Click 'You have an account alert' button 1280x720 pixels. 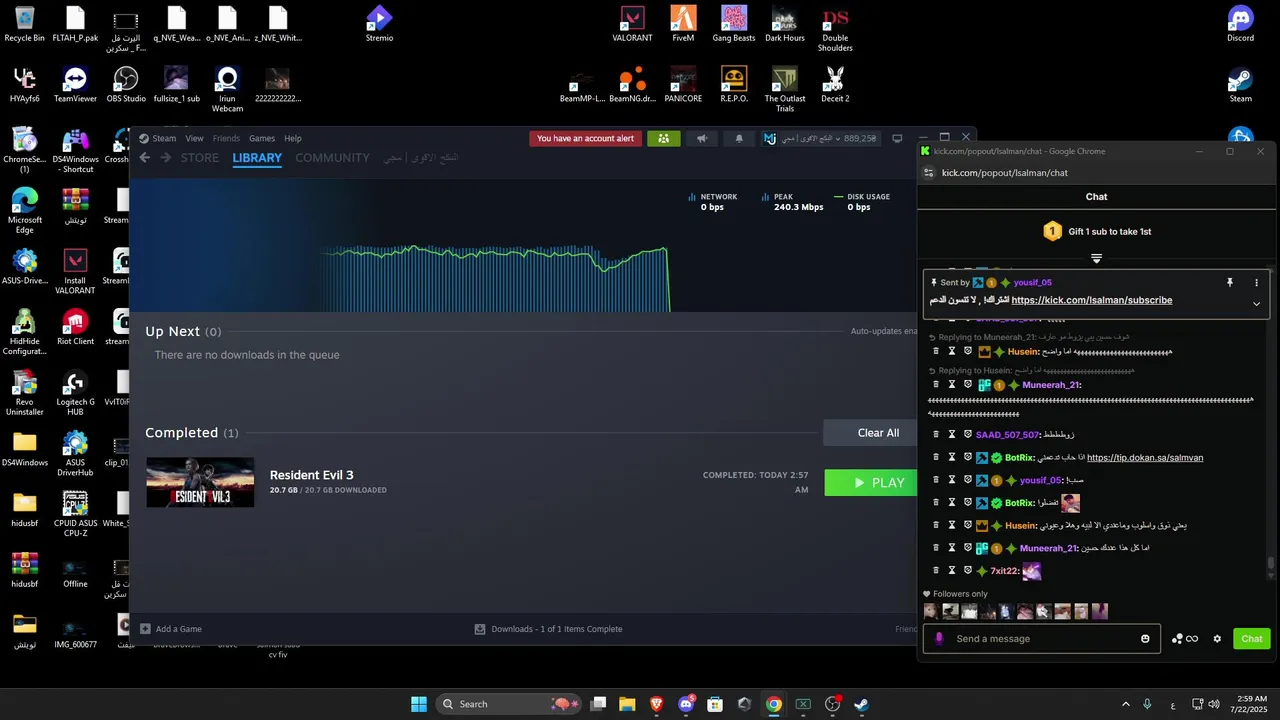point(585,139)
